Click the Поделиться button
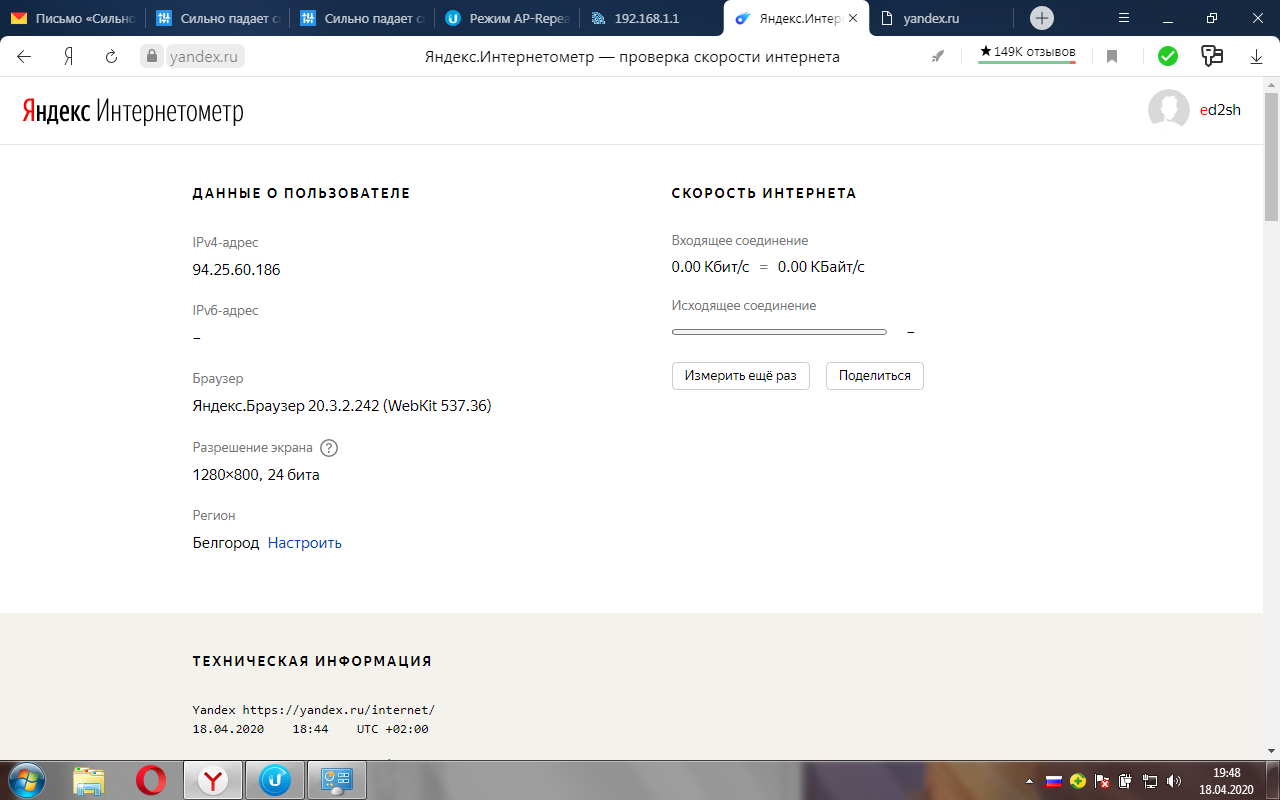 [x=875, y=376]
